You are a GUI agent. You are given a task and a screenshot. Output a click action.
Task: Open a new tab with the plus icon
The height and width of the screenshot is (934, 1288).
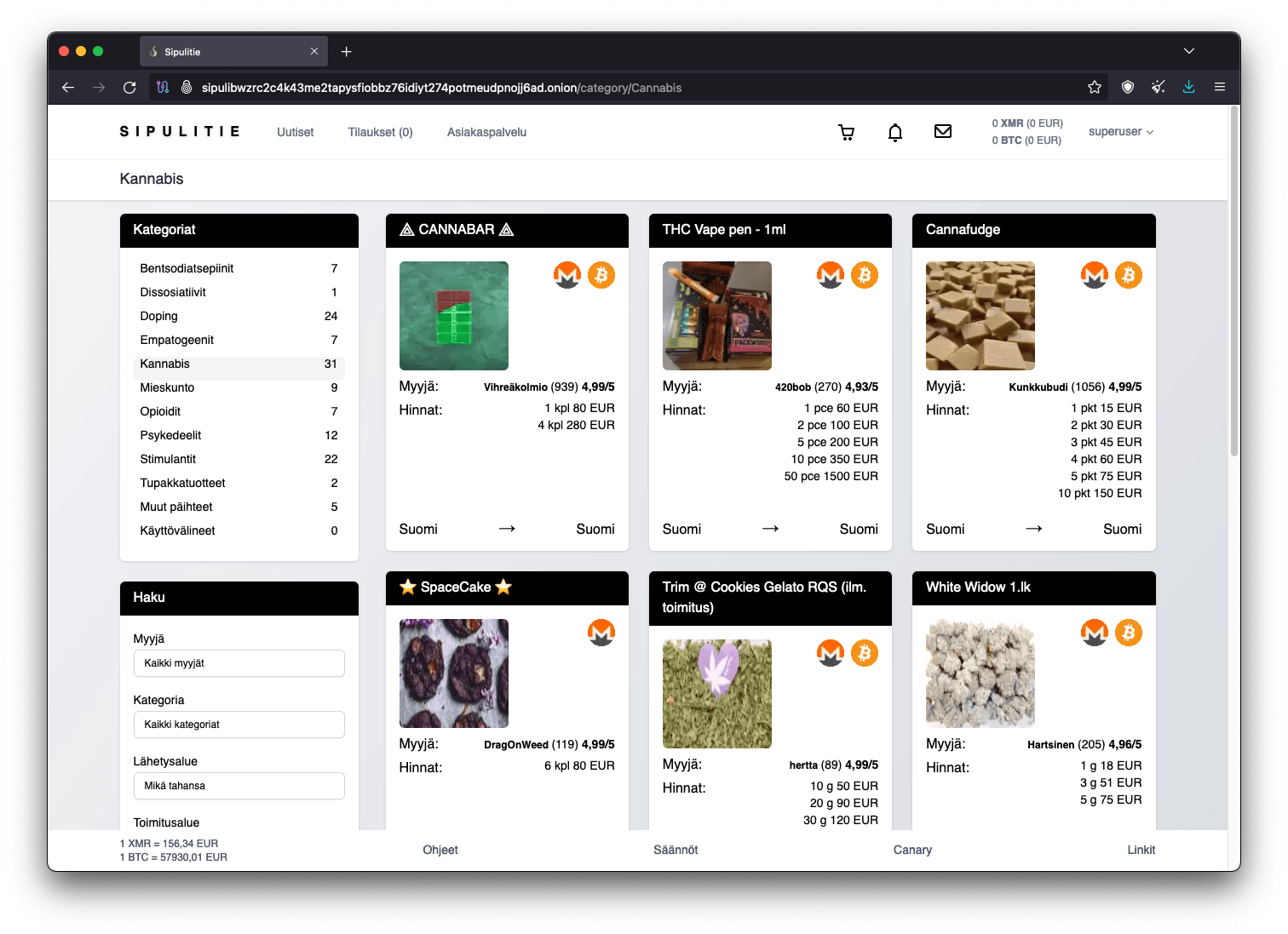[347, 52]
